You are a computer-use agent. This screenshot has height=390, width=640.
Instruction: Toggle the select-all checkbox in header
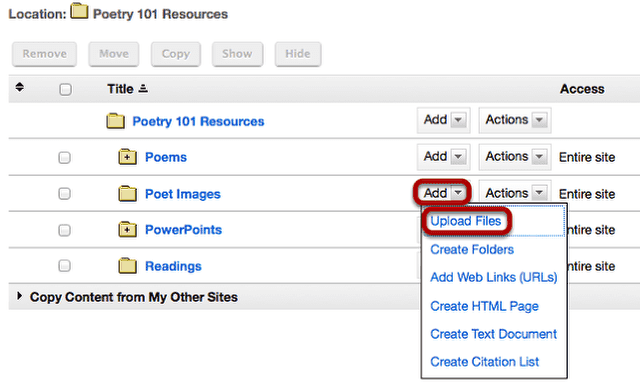click(x=65, y=89)
